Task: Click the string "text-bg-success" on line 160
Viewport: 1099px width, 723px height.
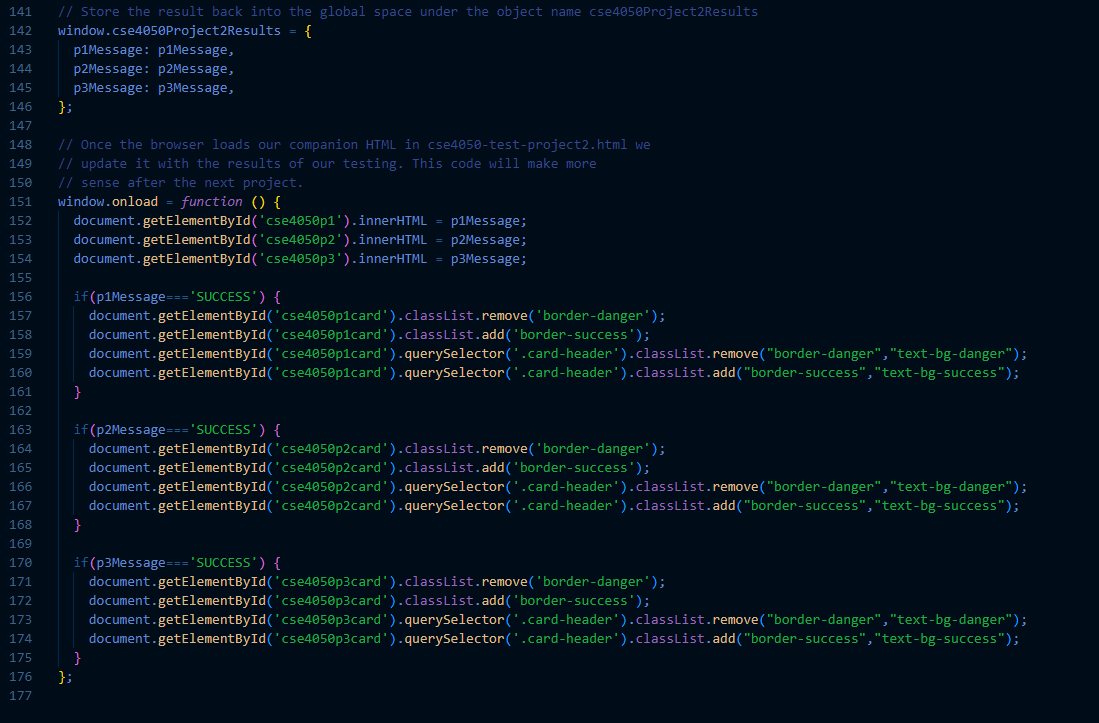Action: [939, 373]
